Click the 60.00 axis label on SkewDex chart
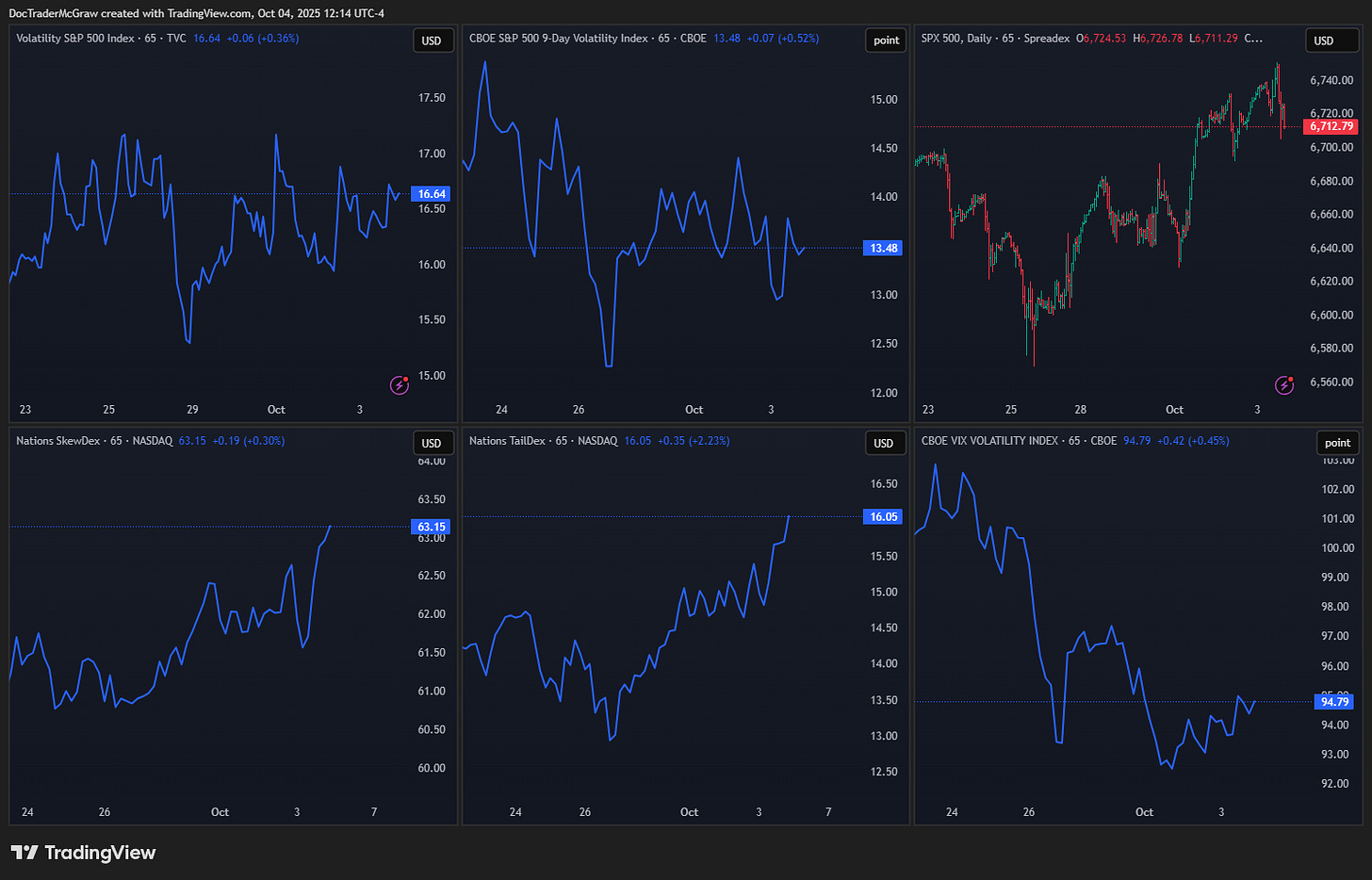Screen dimensions: 1372x880 [x=432, y=768]
